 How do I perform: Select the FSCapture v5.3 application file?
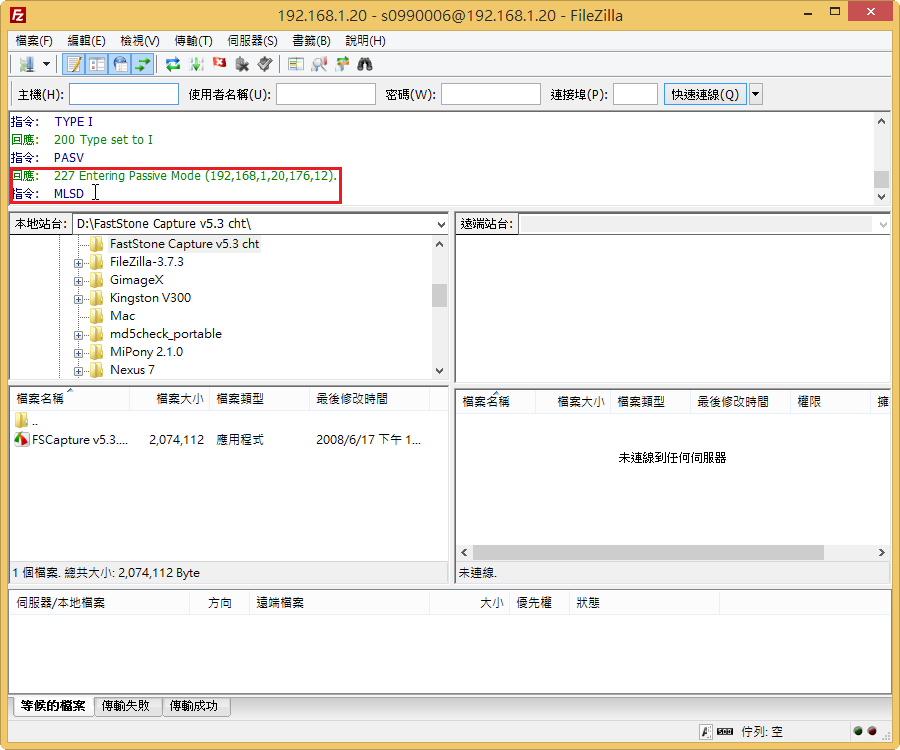(x=80, y=440)
